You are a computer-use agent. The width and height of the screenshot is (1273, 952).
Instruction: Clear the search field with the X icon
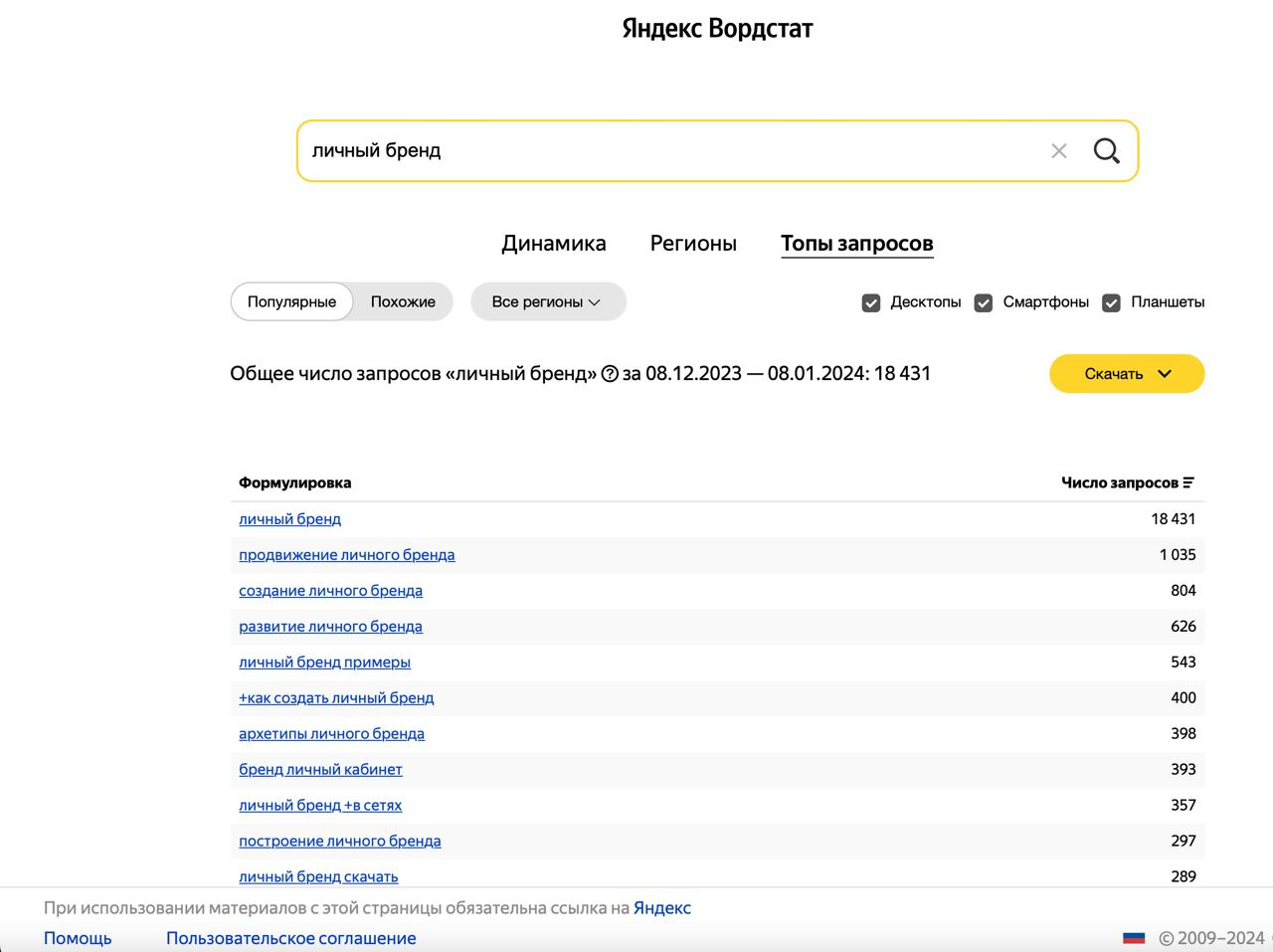click(1059, 151)
